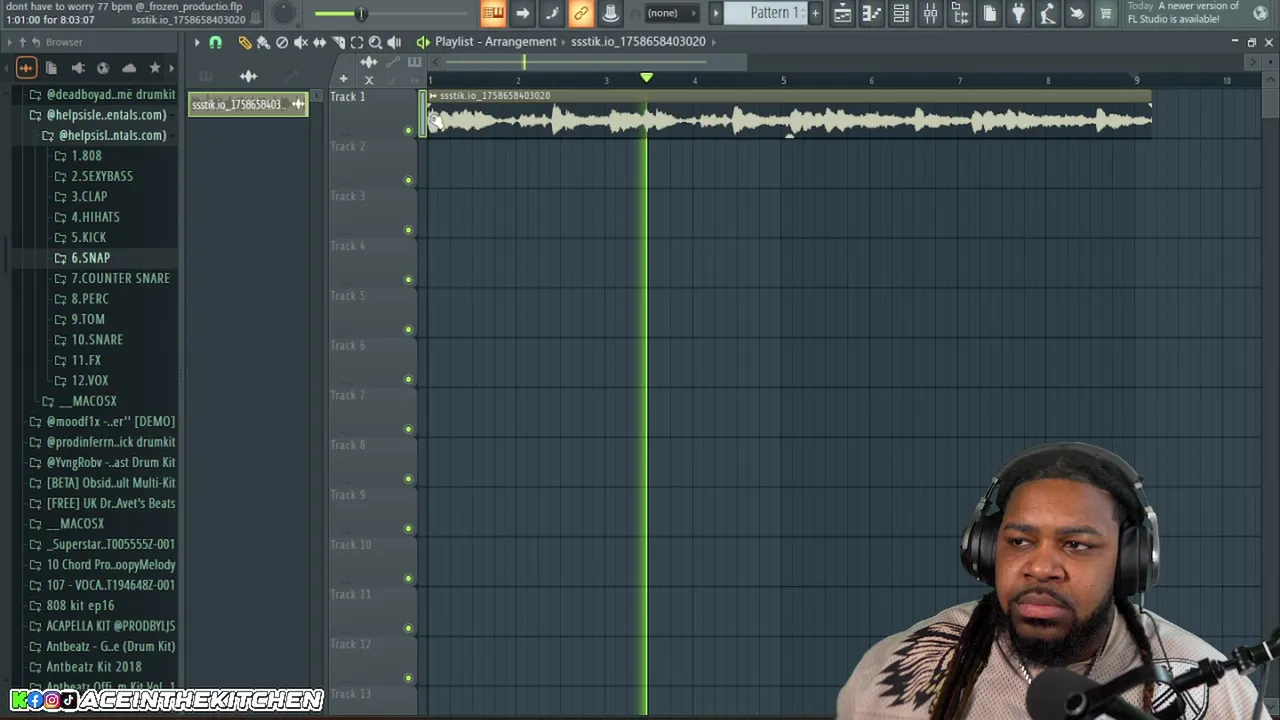This screenshot has width=1280, height=720.
Task: Select the 4.HIHATS folder
Action: coord(87,217)
